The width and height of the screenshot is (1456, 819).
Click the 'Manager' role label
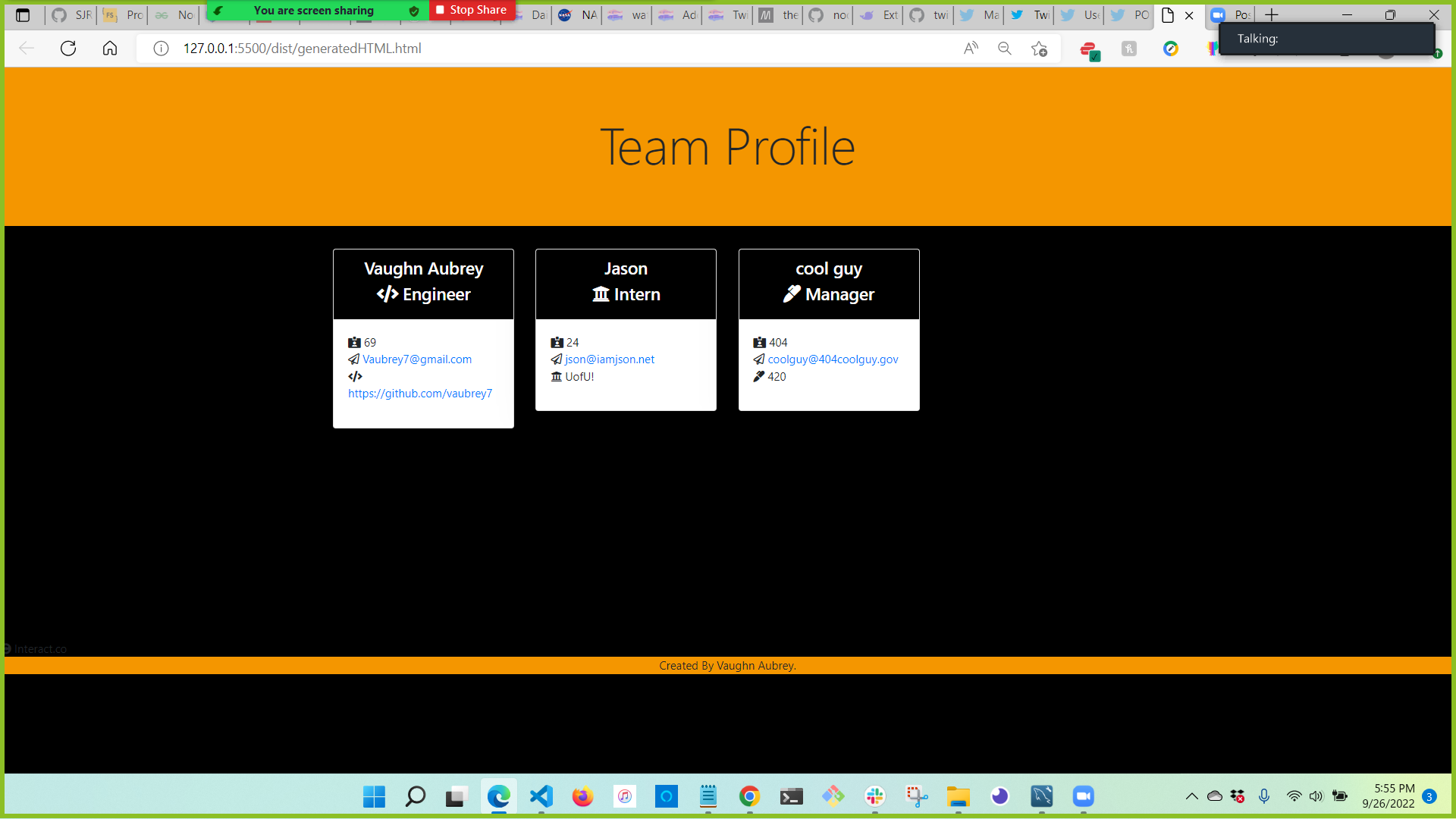pyautogui.click(x=839, y=295)
